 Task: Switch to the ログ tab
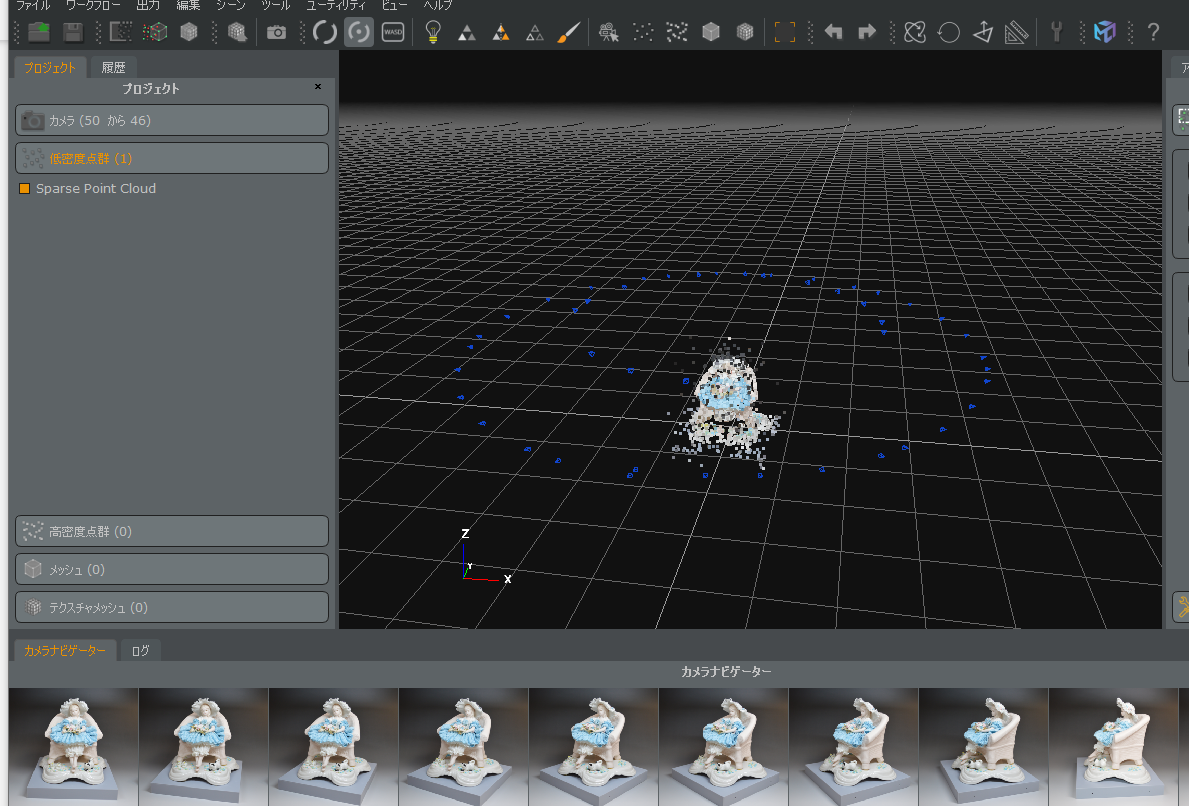[x=141, y=651]
